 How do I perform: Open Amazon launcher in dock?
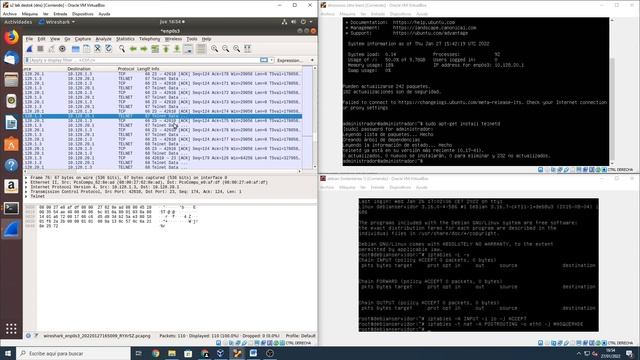pos(11,187)
